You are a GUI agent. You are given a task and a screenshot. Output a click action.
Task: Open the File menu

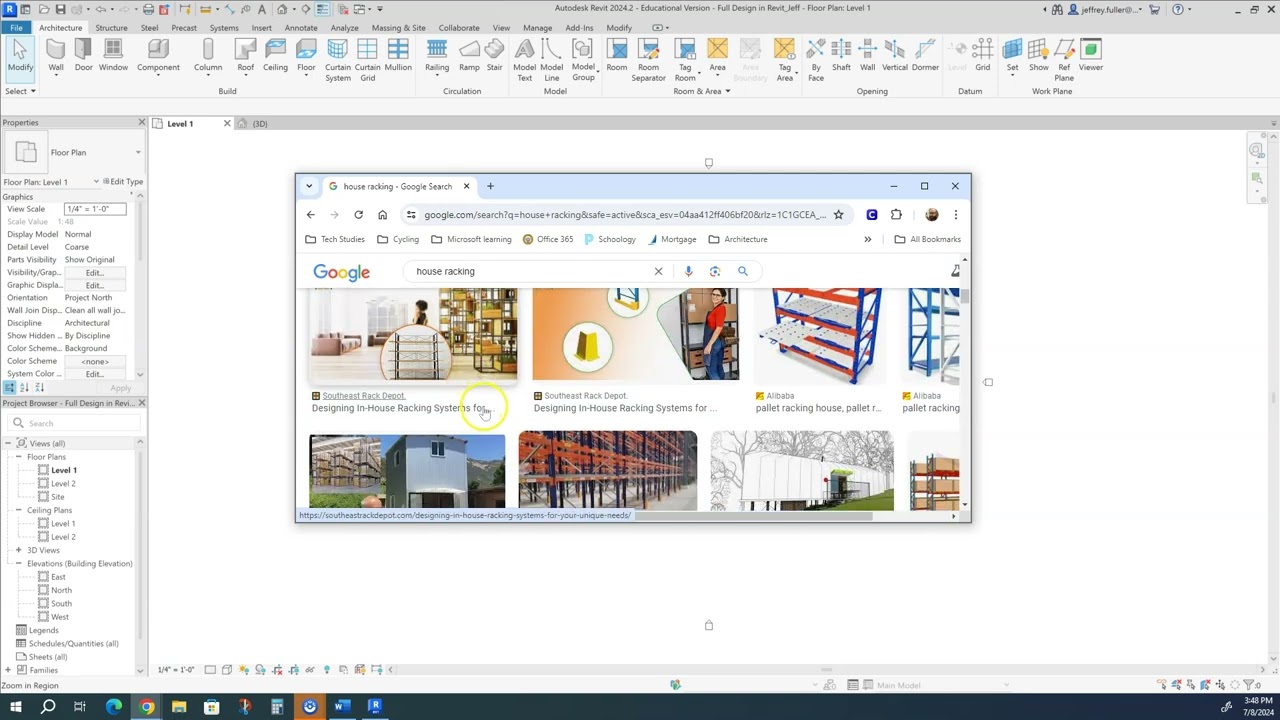pos(16,28)
